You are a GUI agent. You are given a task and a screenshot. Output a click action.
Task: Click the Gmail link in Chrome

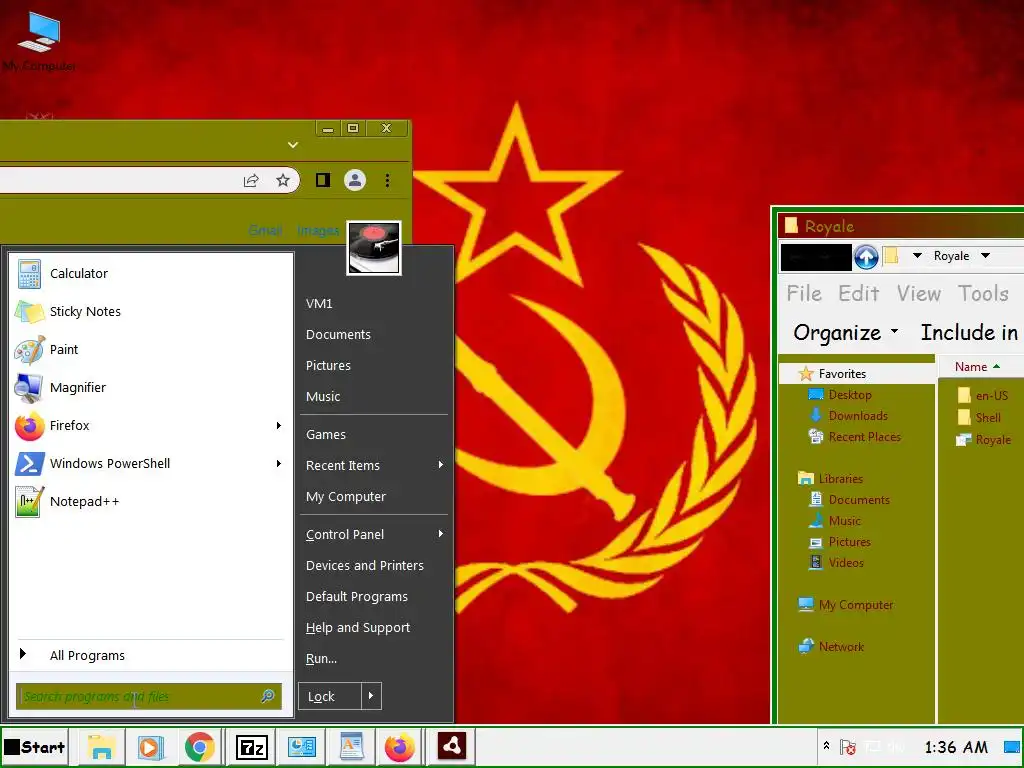point(265,231)
